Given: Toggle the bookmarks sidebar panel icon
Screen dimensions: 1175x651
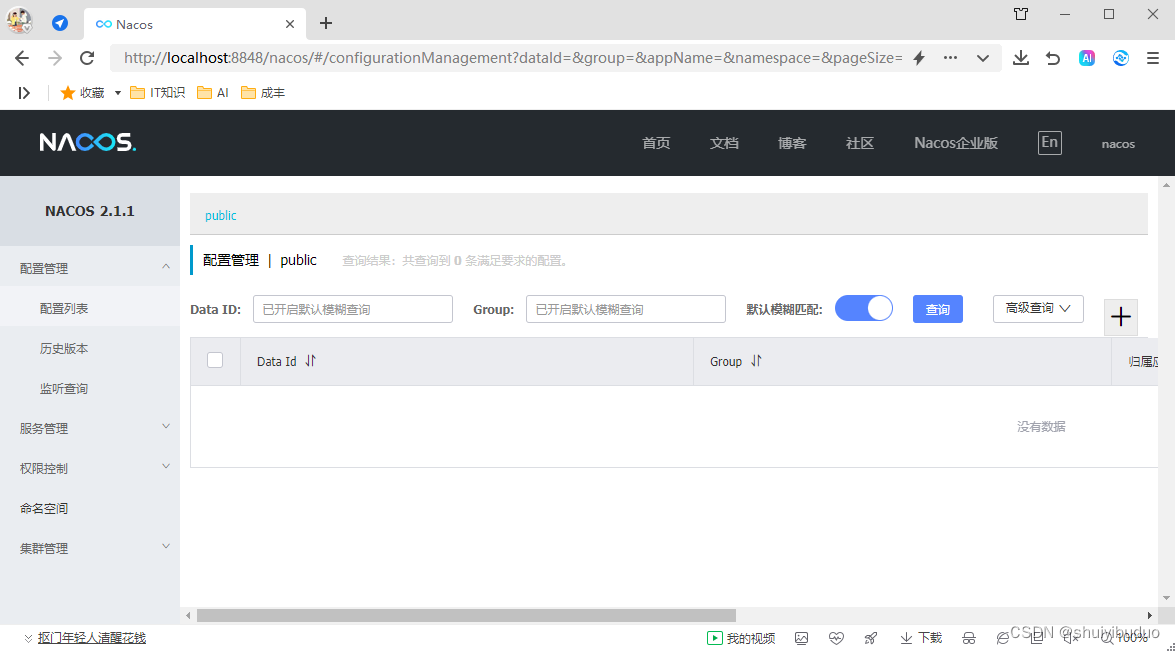Looking at the screenshot, I should (24, 93).
